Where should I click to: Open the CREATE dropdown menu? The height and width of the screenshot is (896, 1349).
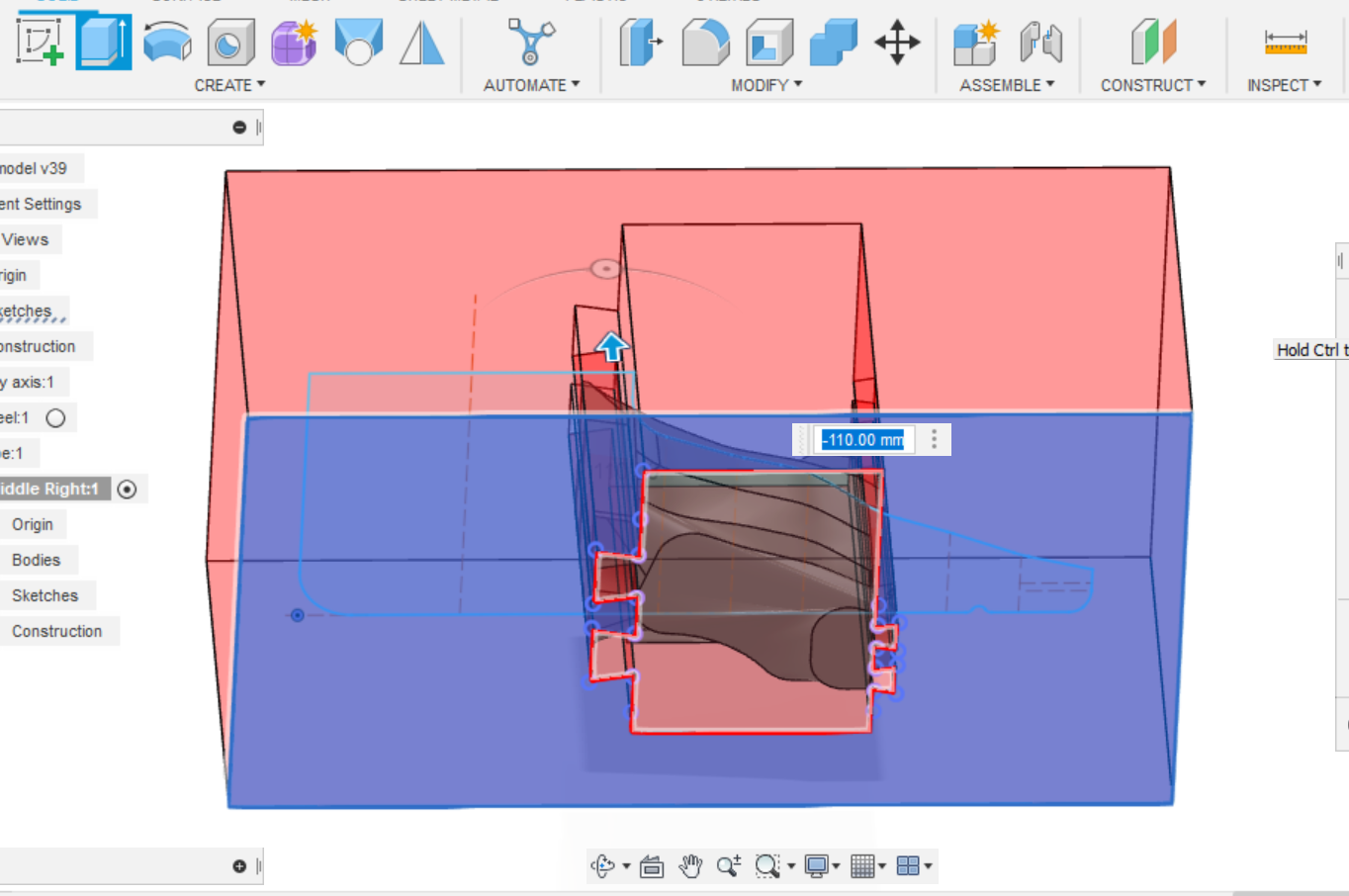(229, 85)
